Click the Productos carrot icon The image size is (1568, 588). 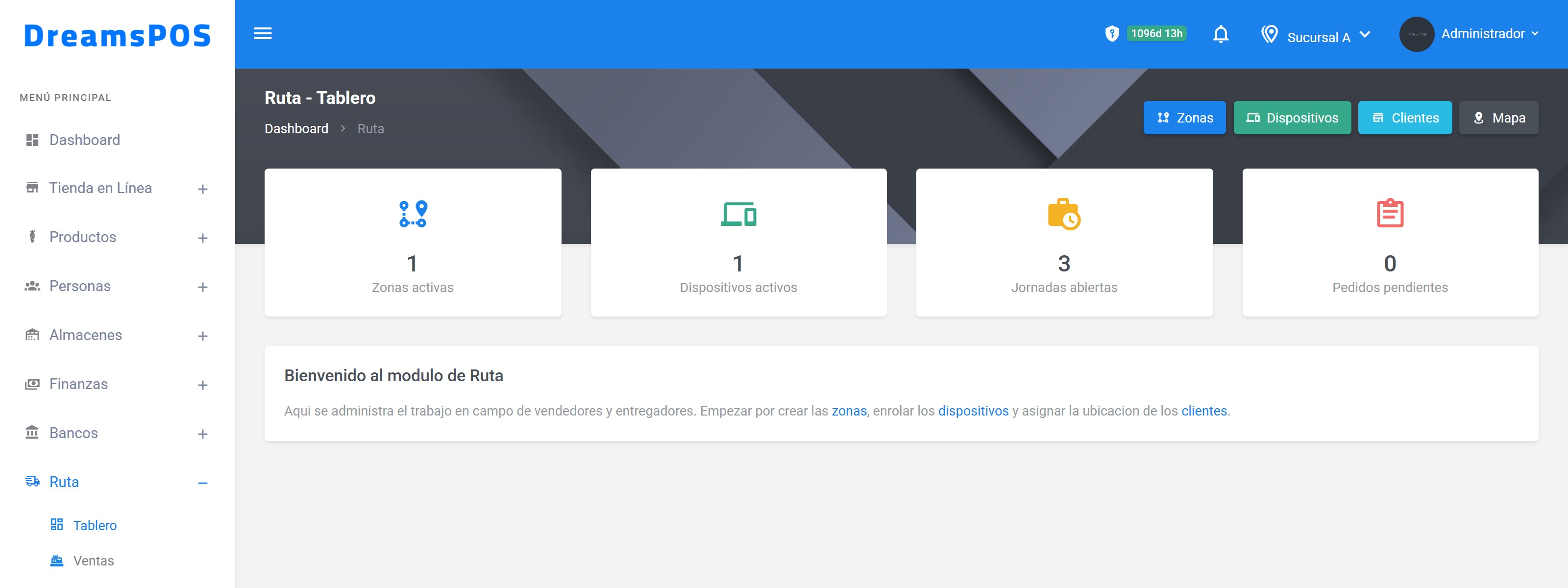(x=32, y=237)
